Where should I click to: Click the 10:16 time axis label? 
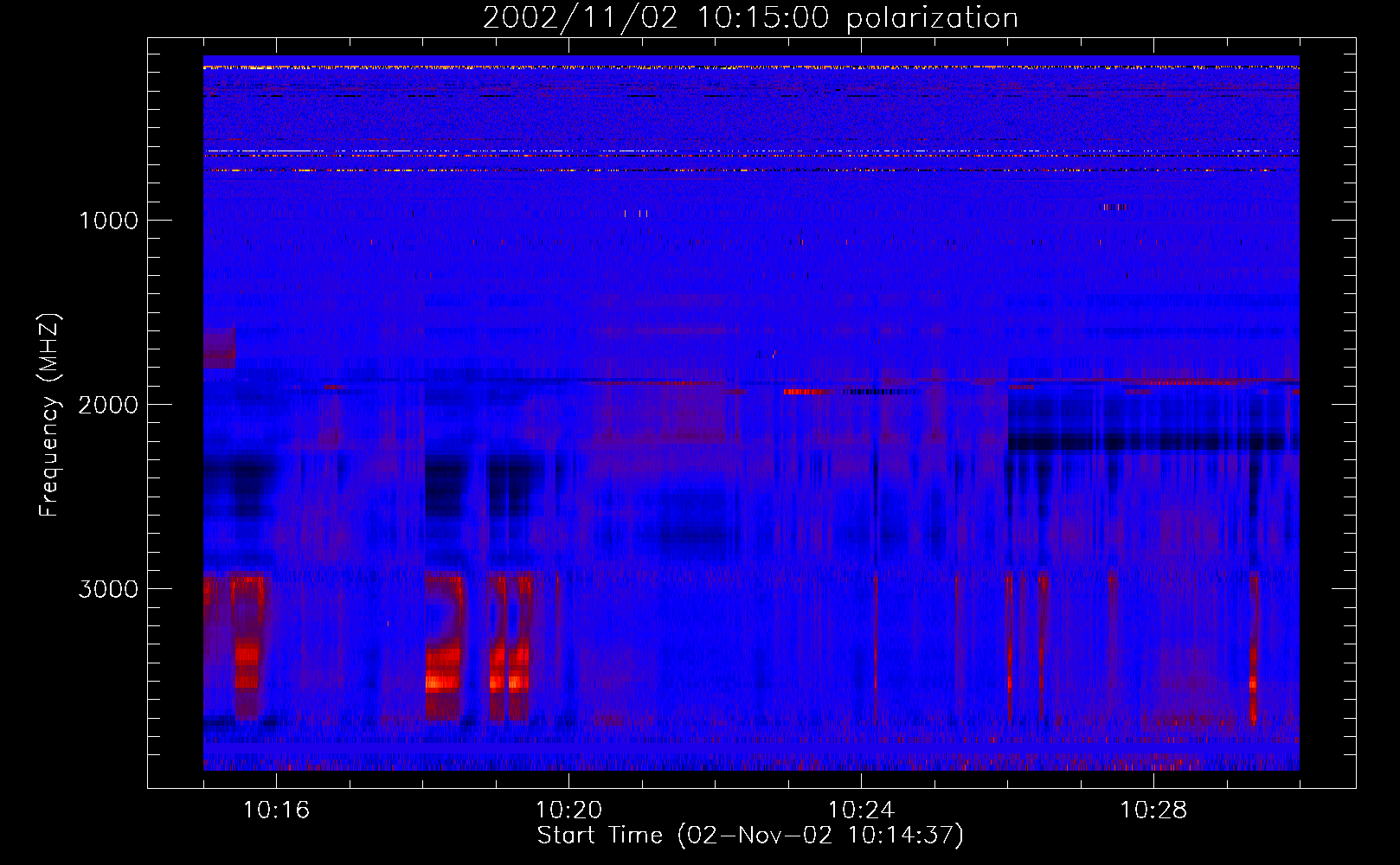point(276,811)
